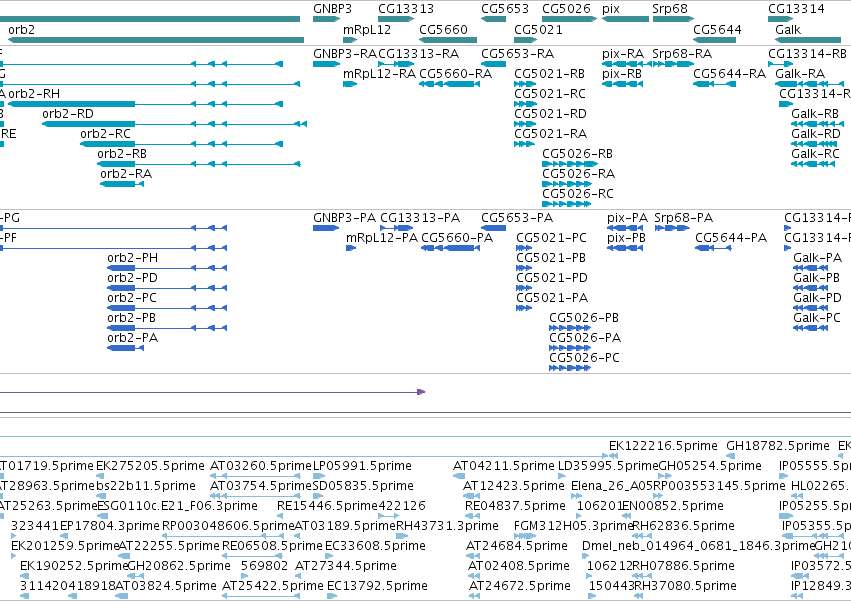Click transcript CG5644-RA
Image resolution: width=851 pixels, height=601 pixels.
(x=729, y=73)
